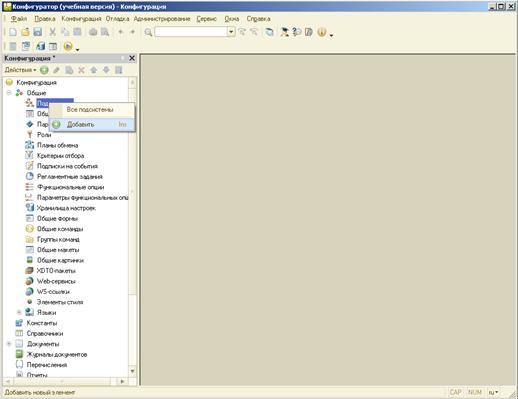This screenshot has width=518, height=399.
Task: Click inside the toolbar search input field
Action: [x=191, y=32]
